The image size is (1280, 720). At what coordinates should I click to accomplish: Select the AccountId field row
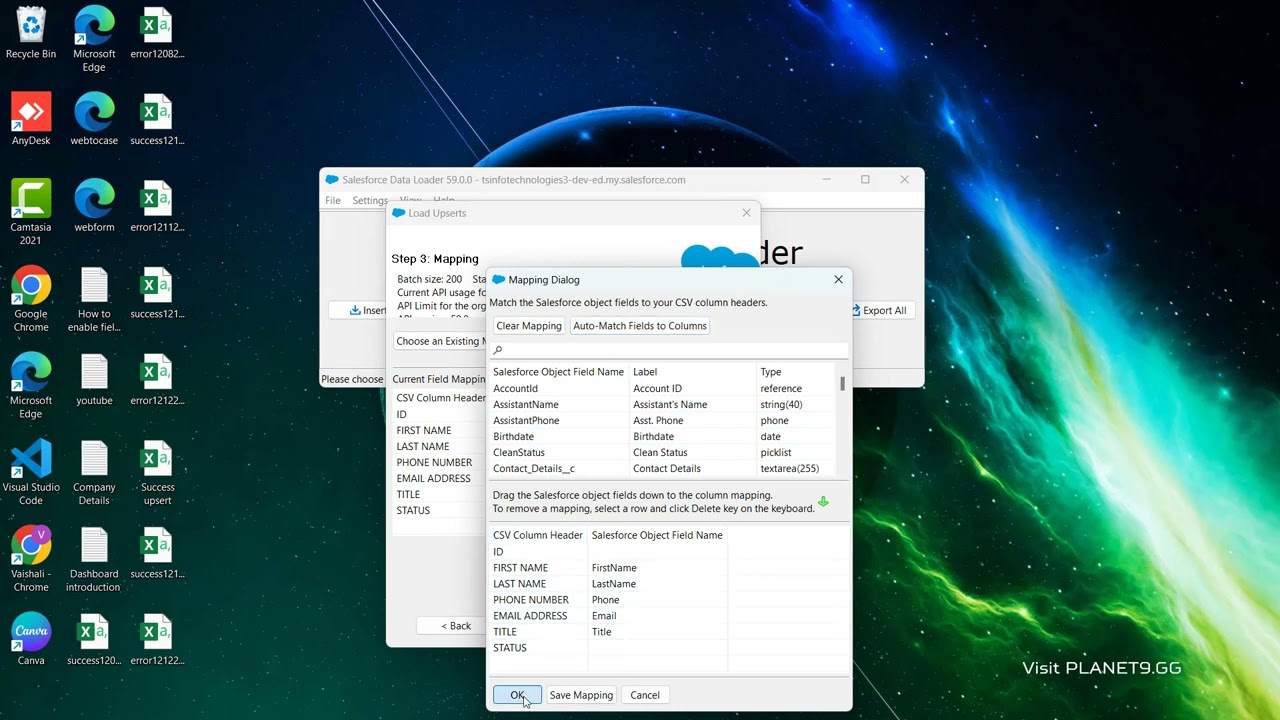[x=662, y=388]
